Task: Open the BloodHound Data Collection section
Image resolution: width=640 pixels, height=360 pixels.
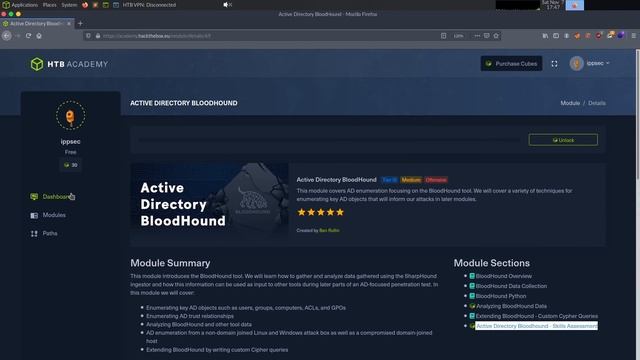Action: tap(511, 286)
